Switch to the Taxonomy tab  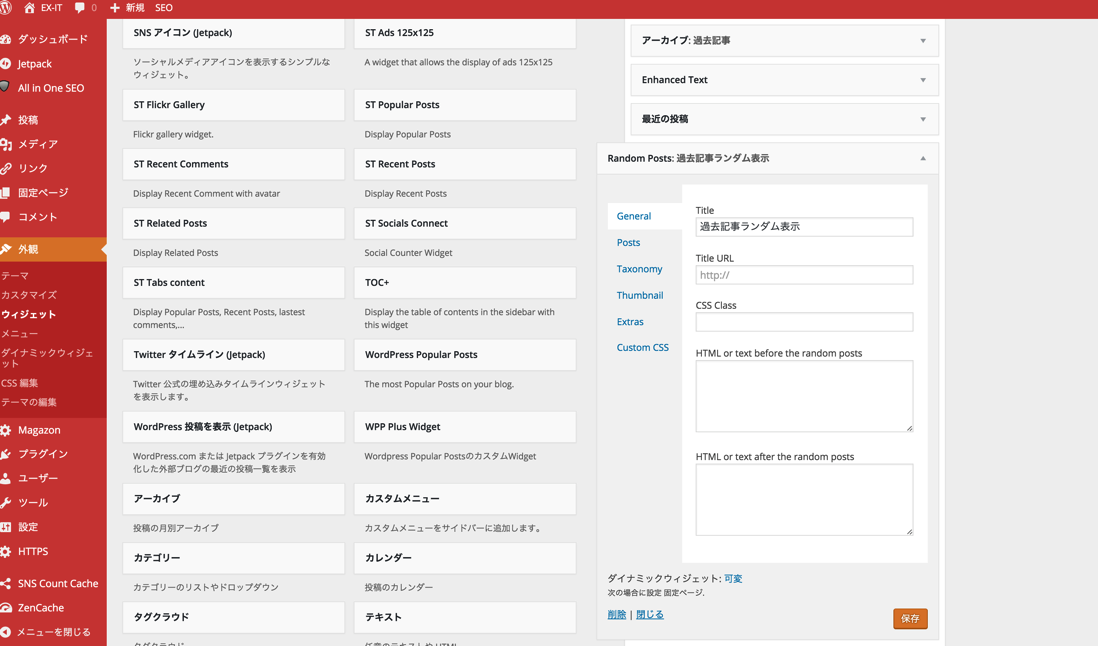point(639,269)
